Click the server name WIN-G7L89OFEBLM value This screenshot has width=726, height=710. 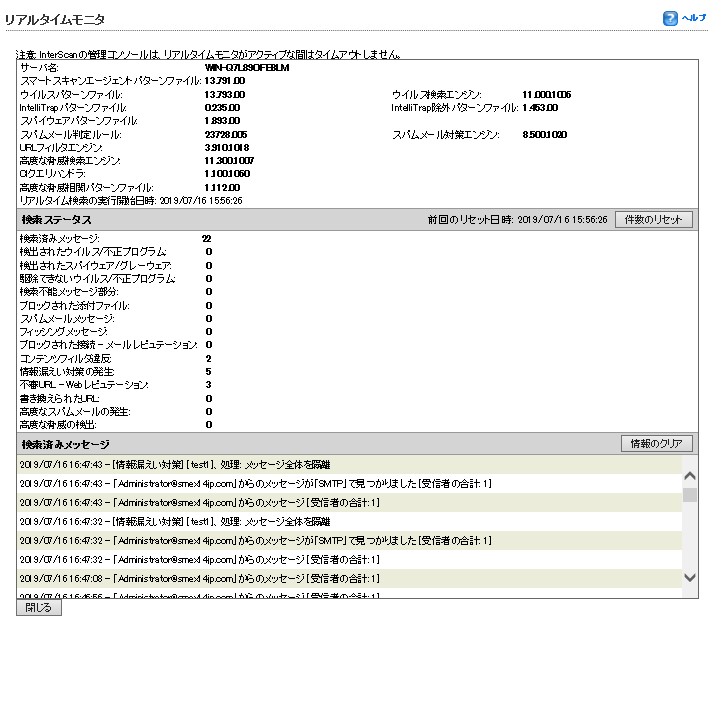pyautogui.click(x=246, y=67)
